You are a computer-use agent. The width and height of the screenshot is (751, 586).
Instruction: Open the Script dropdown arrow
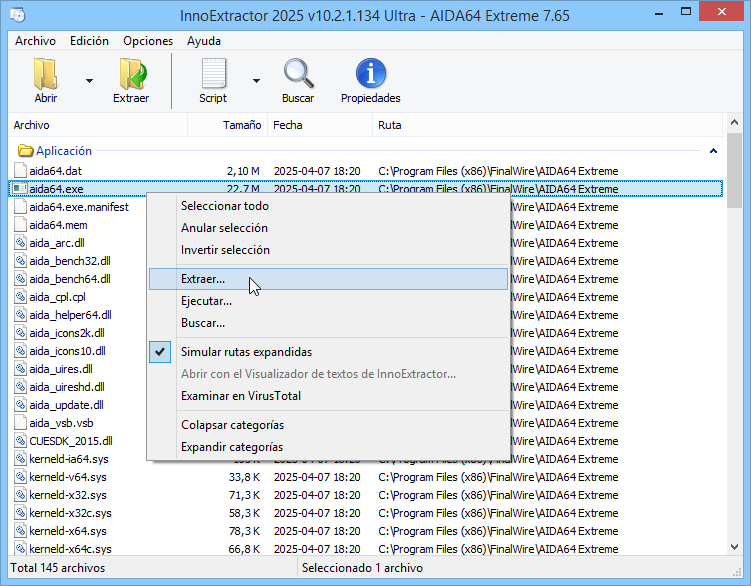(256, 80)
